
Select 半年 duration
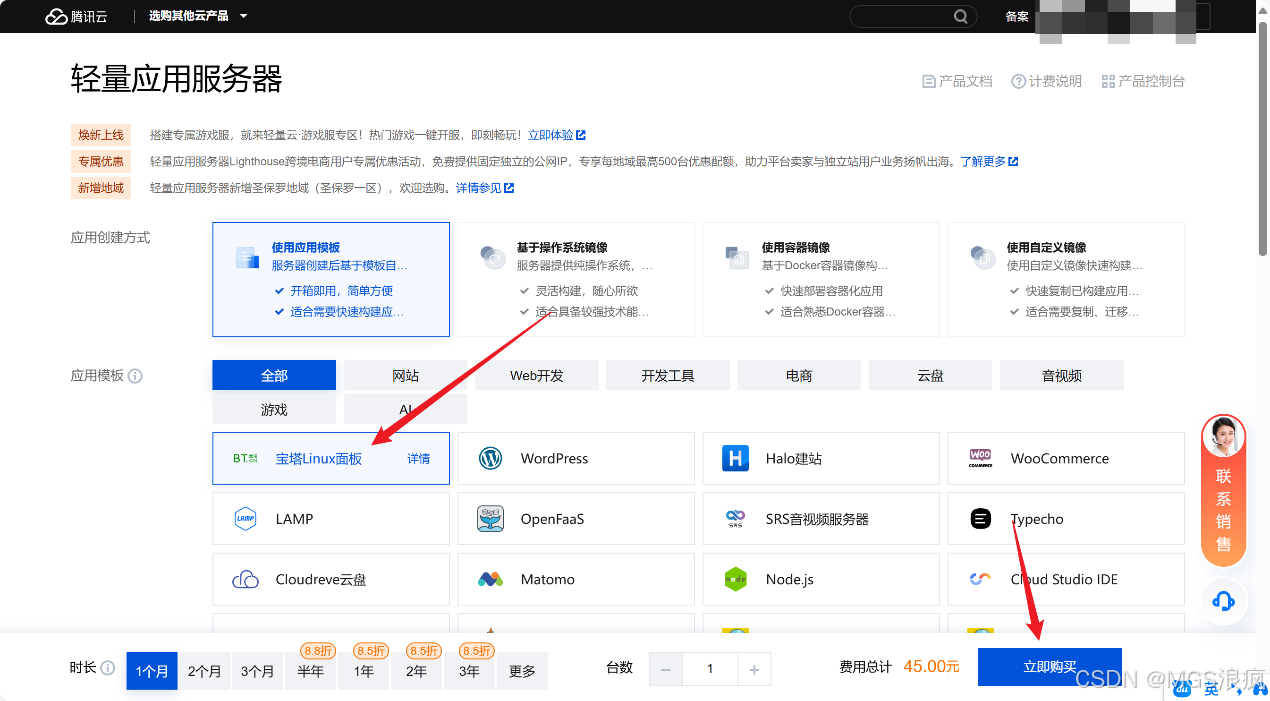click(310, 670)
